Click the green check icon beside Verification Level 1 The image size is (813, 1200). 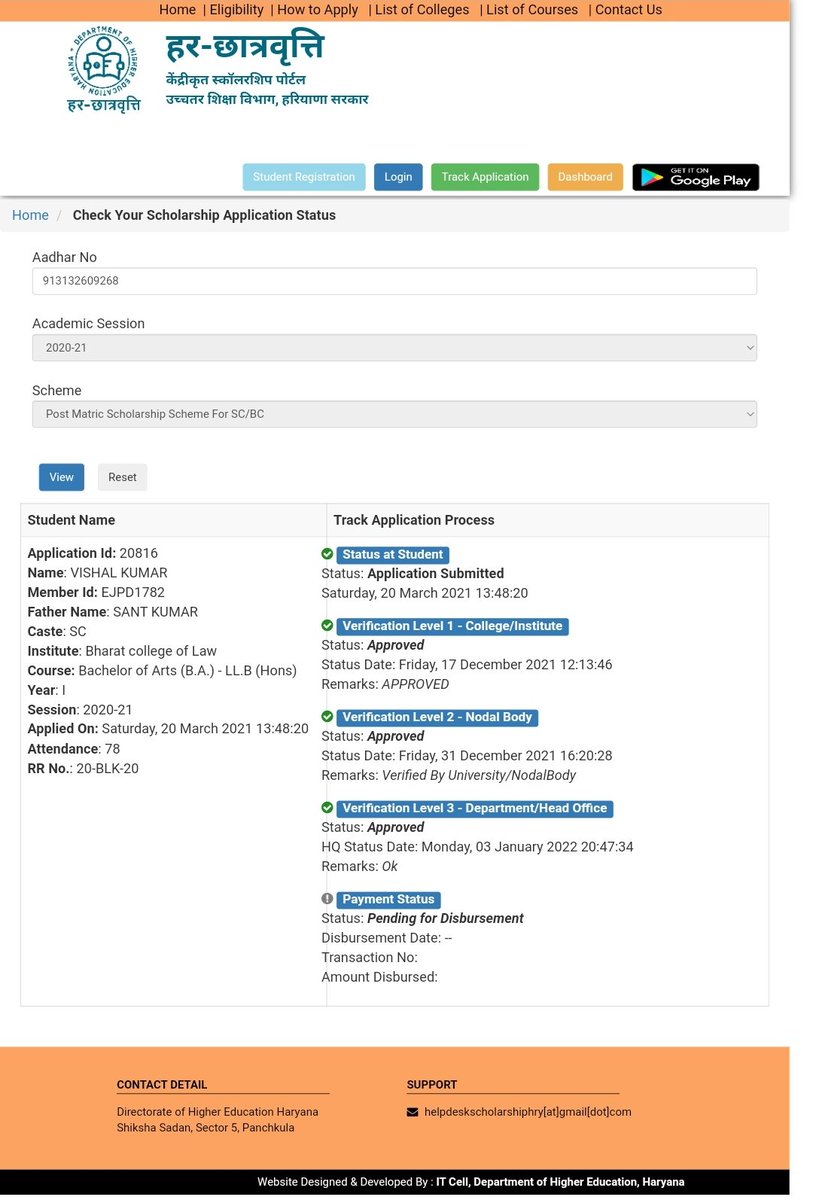[327, 626]
